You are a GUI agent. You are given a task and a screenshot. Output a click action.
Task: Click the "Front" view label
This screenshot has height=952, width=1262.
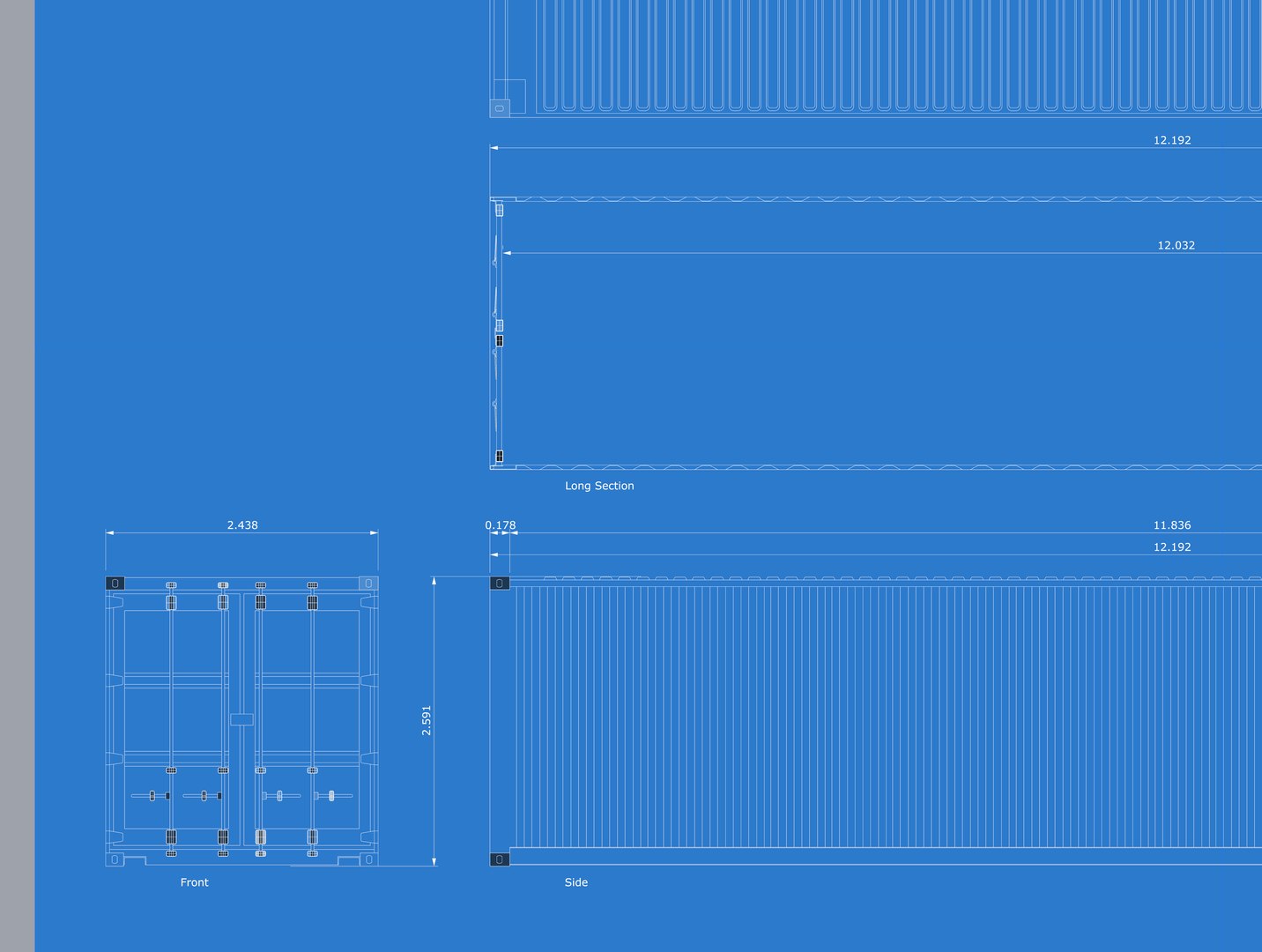point(195,882)
